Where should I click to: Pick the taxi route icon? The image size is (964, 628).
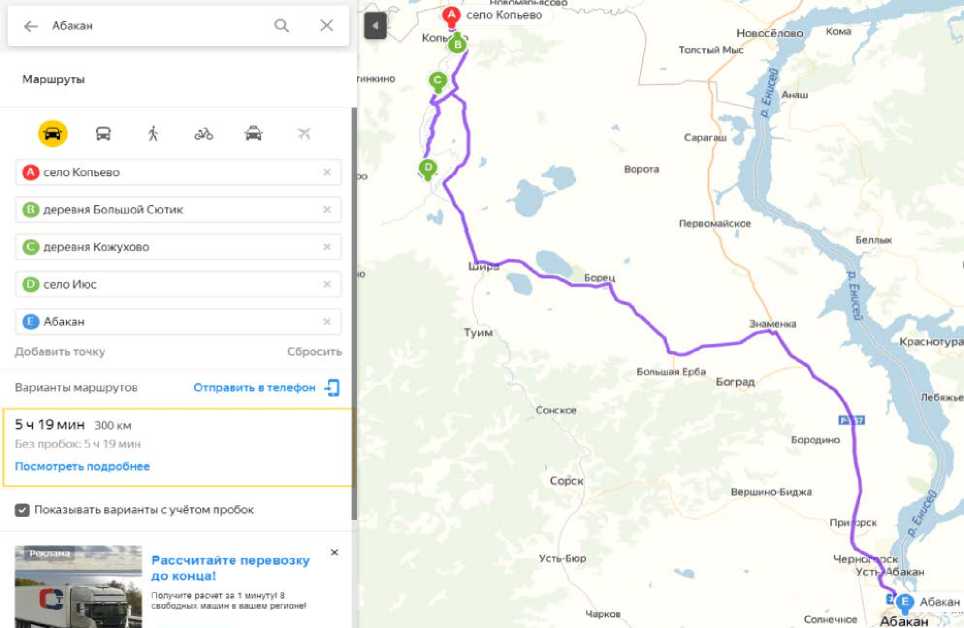coord(253,133)
